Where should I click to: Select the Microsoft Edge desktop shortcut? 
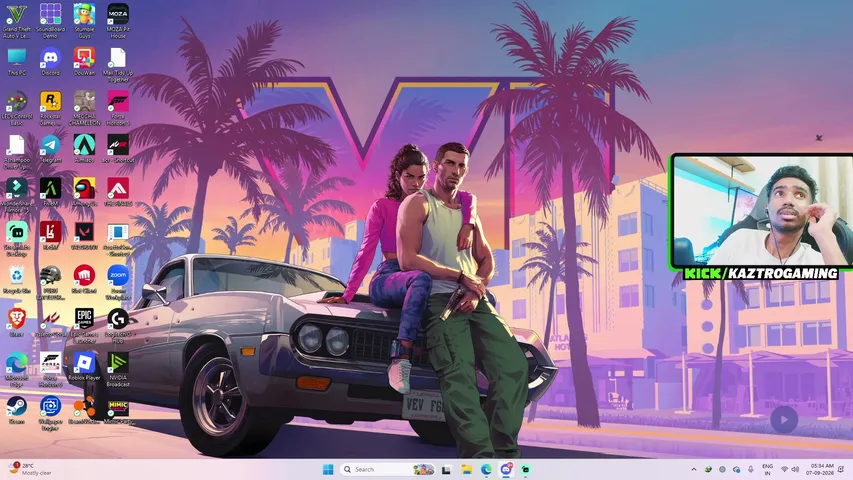(x=16, y=370)
